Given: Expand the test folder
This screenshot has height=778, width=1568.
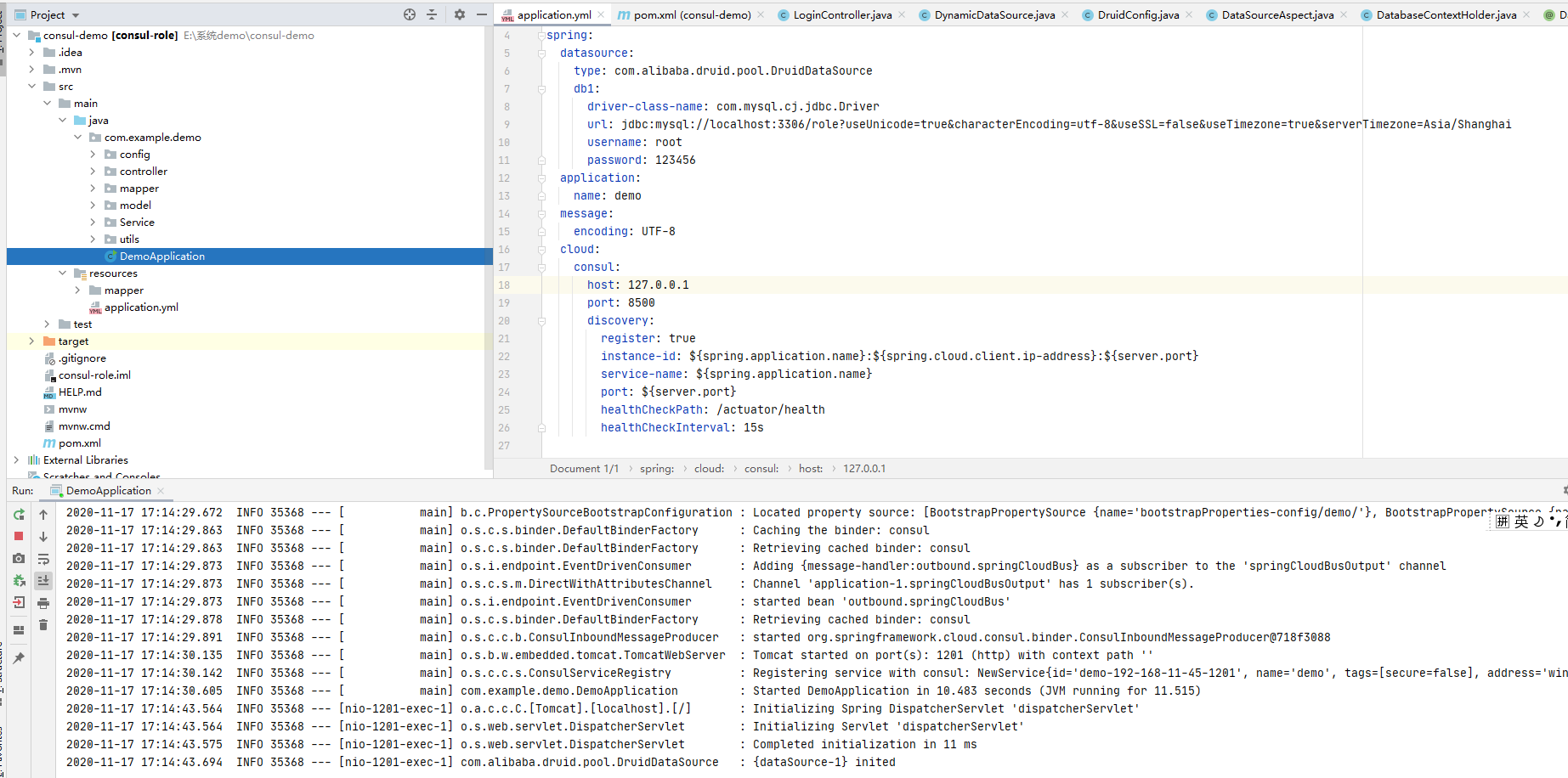Looking at the screenshot, I should tap(48, 324).
